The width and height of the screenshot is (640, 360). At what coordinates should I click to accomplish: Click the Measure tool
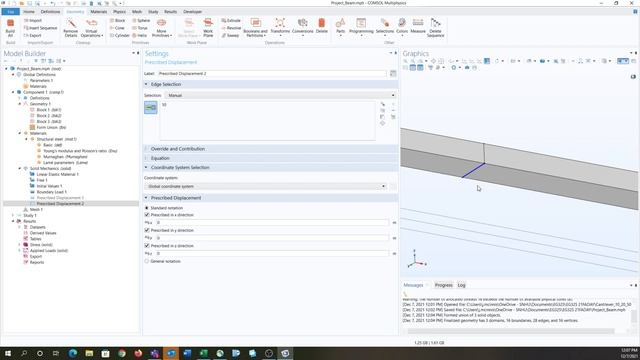click(418, 26)
